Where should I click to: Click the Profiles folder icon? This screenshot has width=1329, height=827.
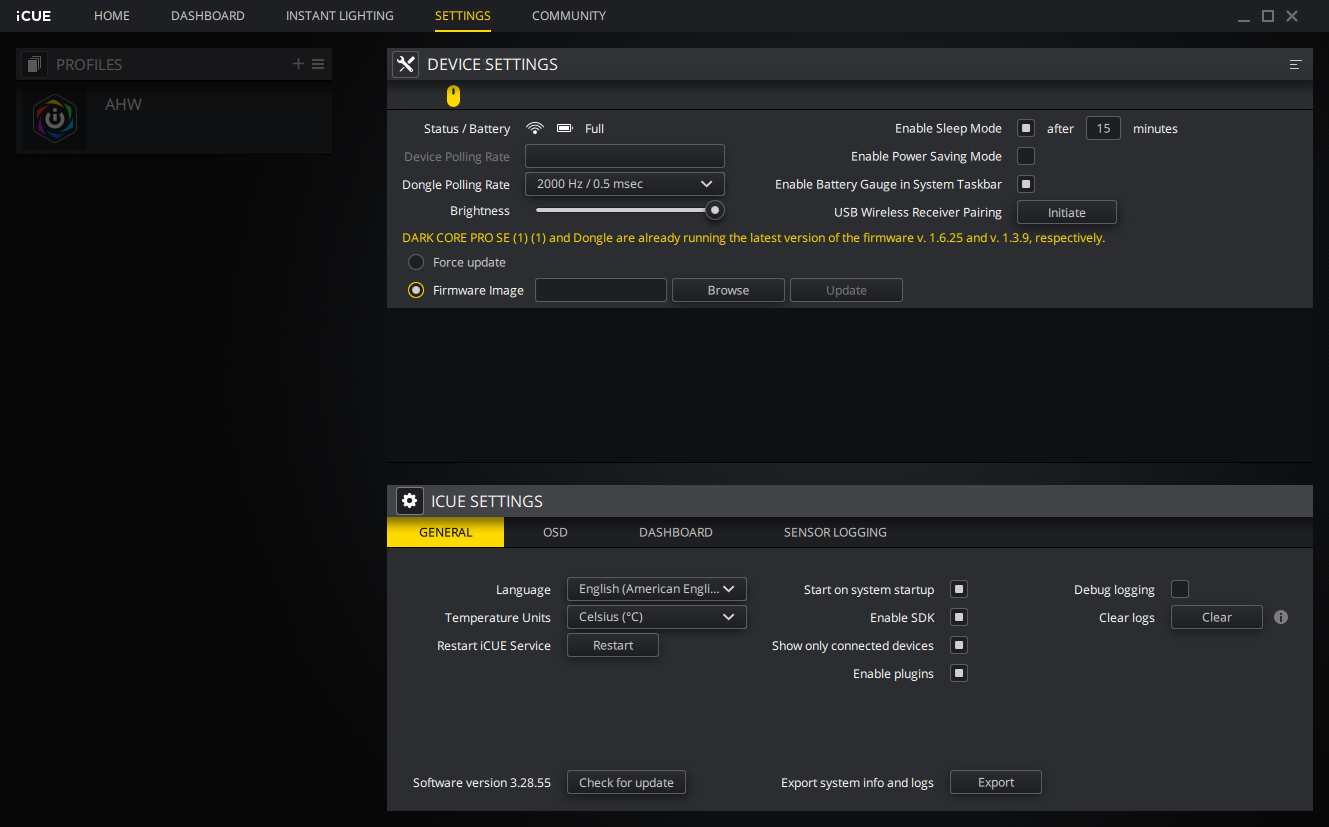click(34, 64)
